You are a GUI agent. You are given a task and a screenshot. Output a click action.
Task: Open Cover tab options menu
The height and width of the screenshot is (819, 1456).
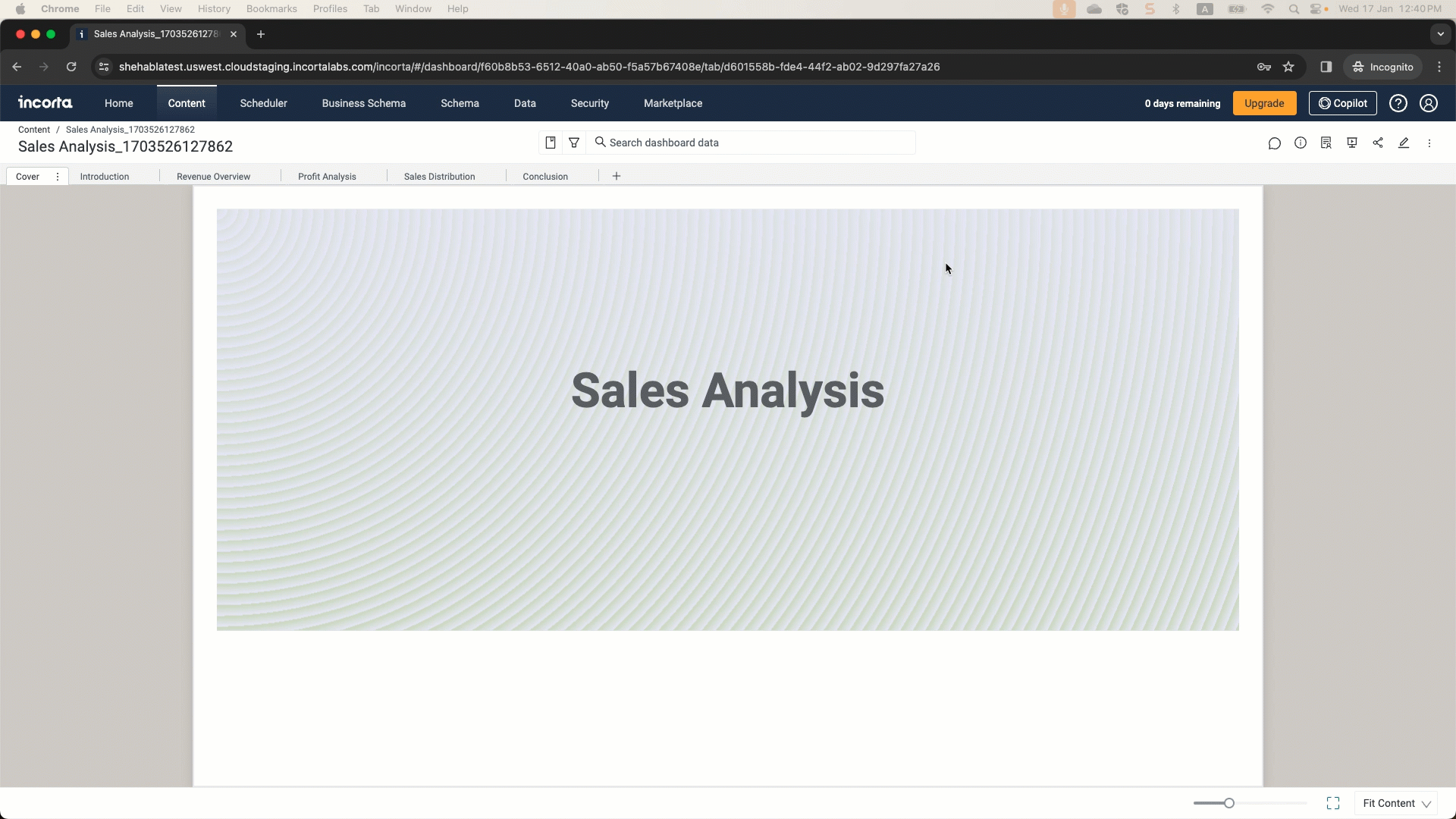[58, 177]
